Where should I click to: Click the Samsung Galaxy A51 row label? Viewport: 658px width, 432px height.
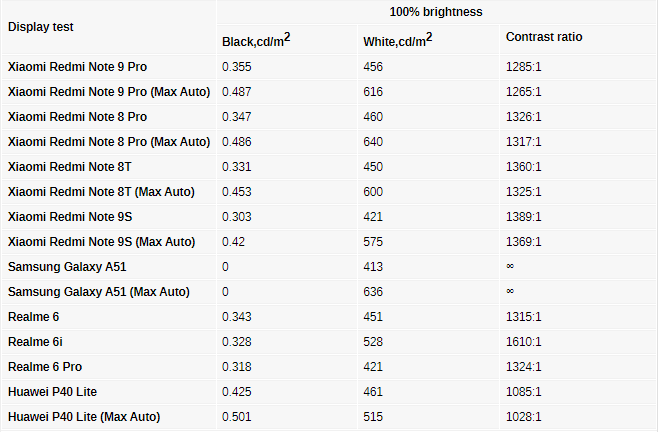(x=67, y=267)
